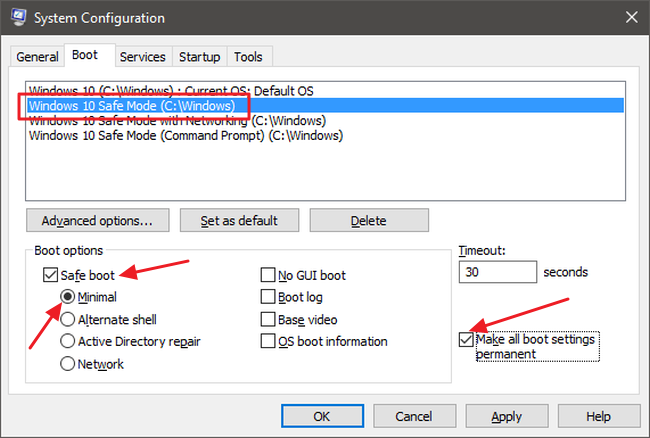The width and height of the screenshot is (650, 438).
Task: Turn on Boot log checkbox
Action: (x=268, y=297)
